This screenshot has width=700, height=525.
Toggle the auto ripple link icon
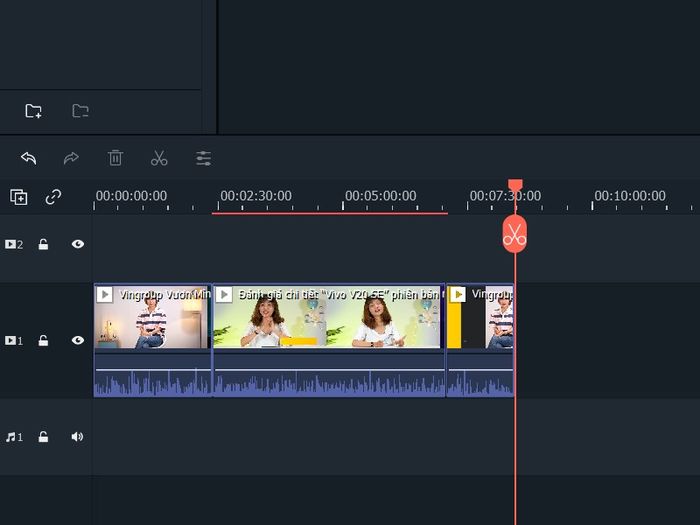tap(53, 196)
